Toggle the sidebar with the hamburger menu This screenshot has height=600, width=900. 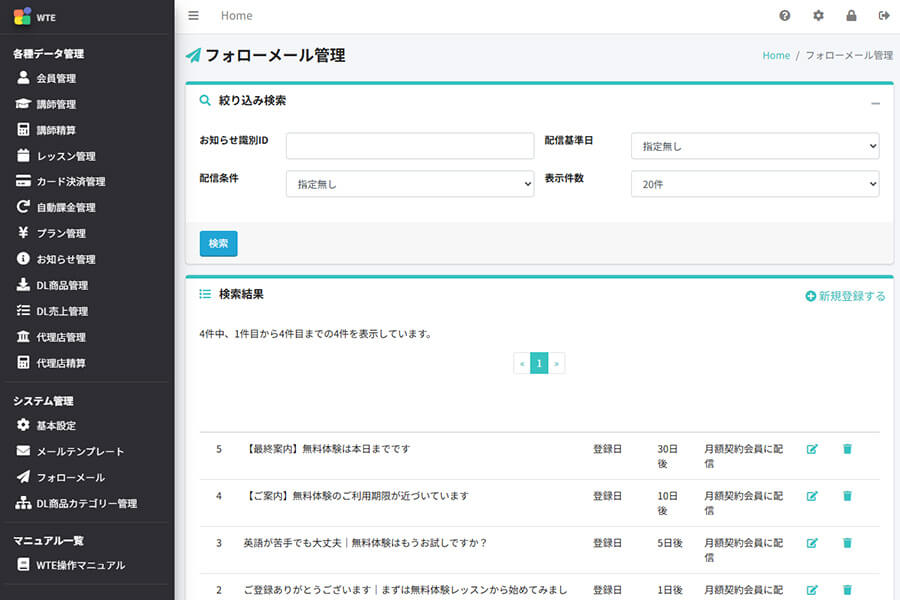pos(193,15)
